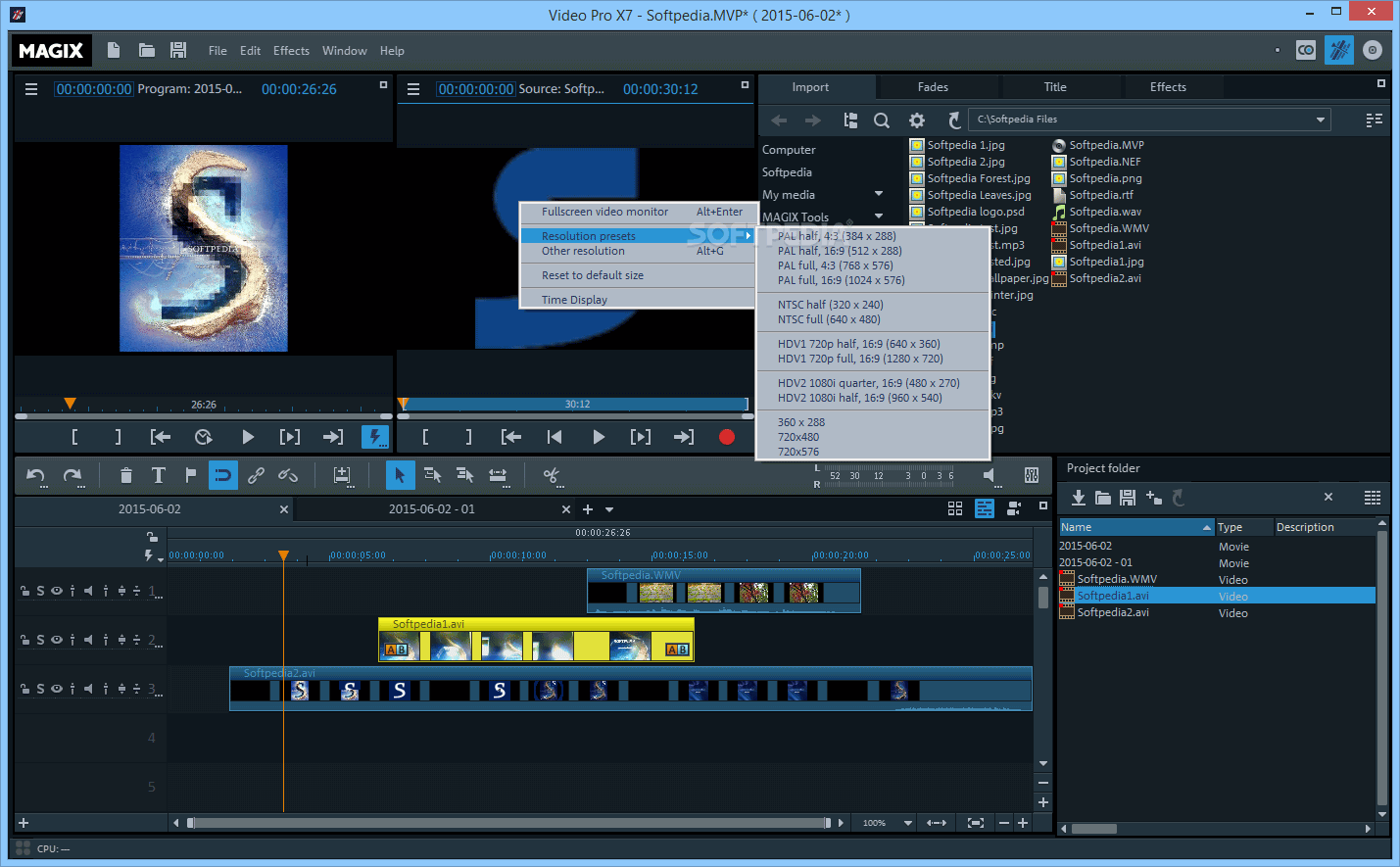Click horizontal timeline scrollbar
Viewport: 1400px width, 867px height.
[507, 823]
